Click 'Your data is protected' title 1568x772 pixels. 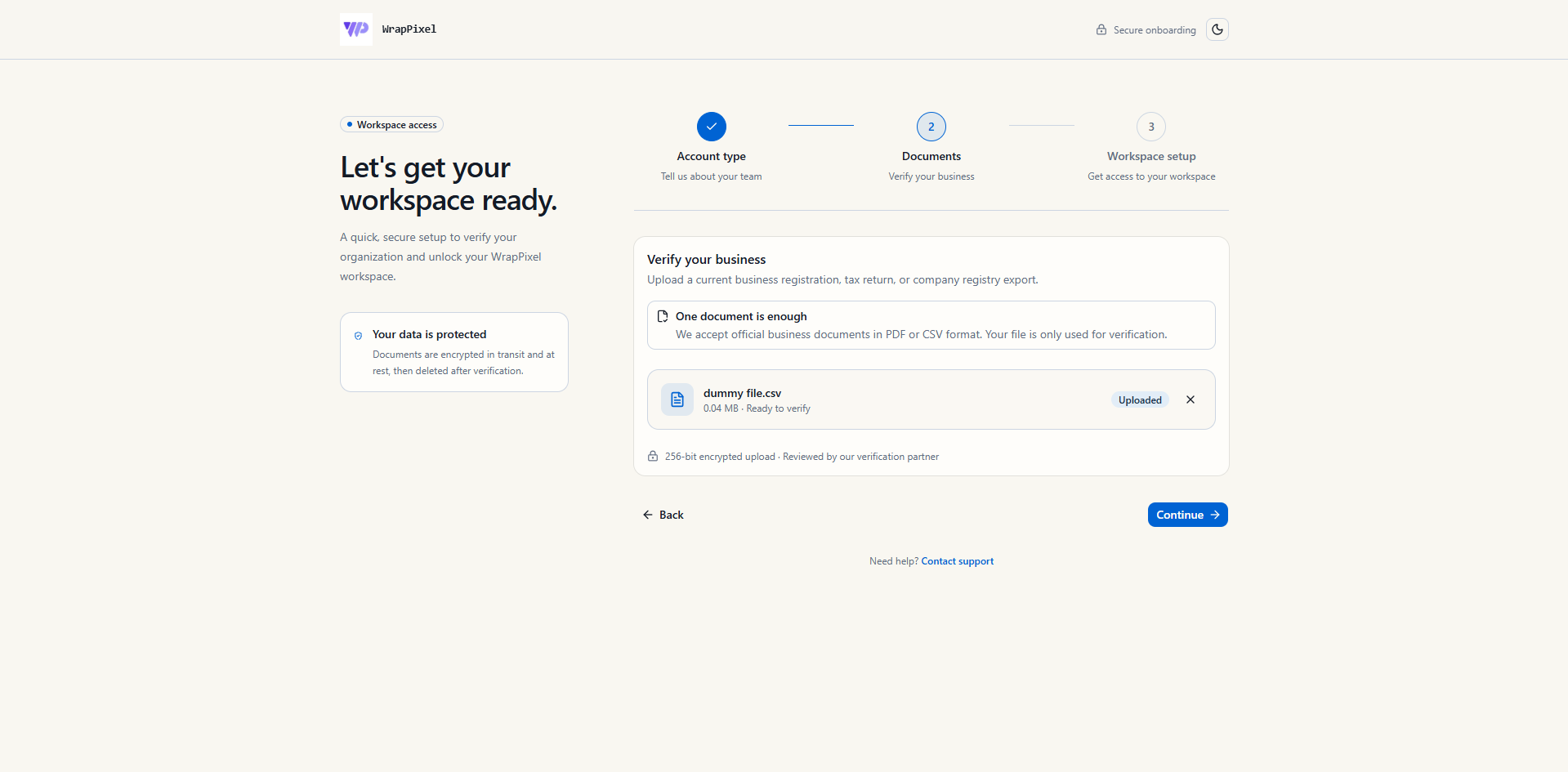click(430, 335)
